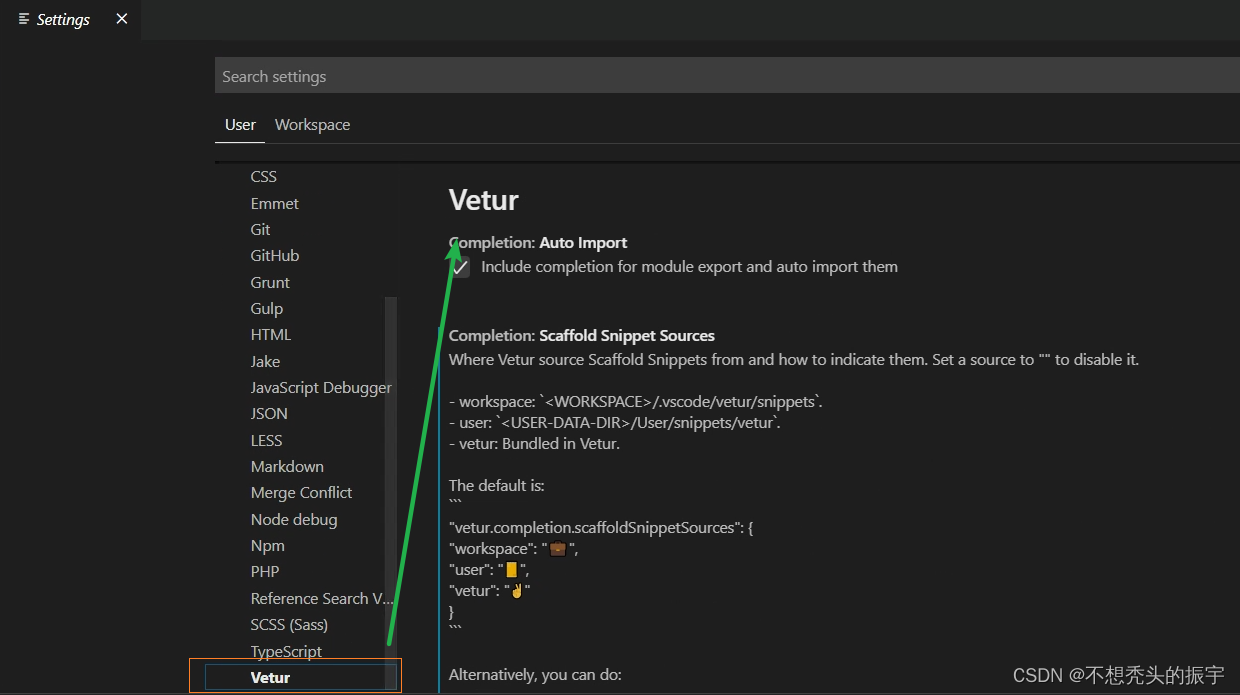Select the Settings editor tab
The height and width of the screenshot is (695, 1240).
70,19
